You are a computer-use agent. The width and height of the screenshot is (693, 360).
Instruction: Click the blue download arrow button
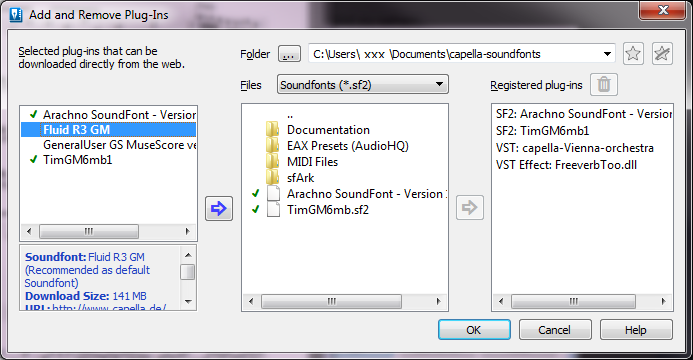219,208
